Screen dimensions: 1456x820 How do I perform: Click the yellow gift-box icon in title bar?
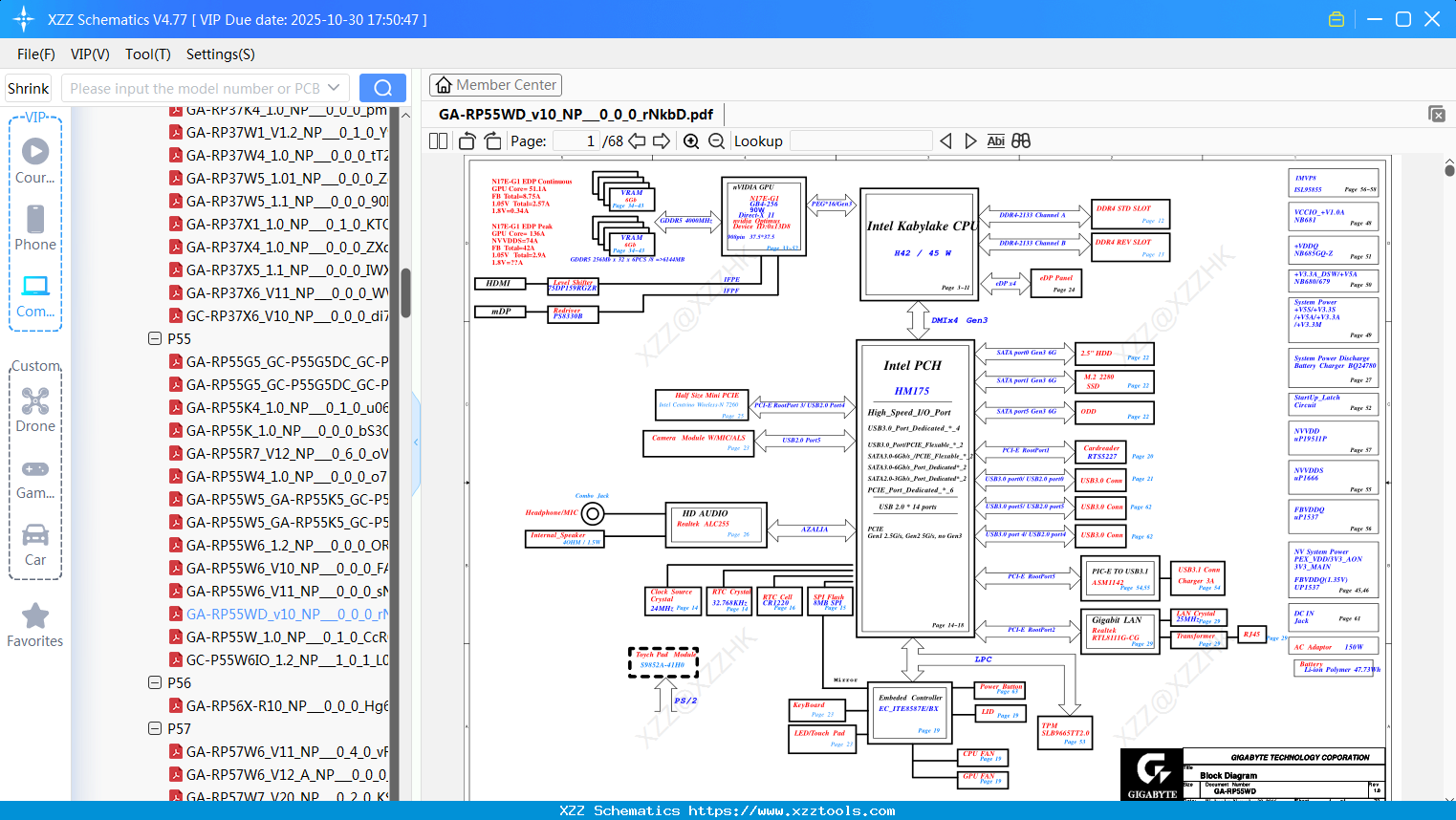(1336, 19)
